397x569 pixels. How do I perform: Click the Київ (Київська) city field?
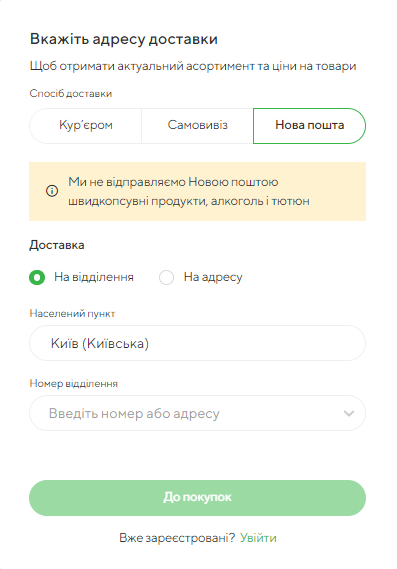pos(197,343)
